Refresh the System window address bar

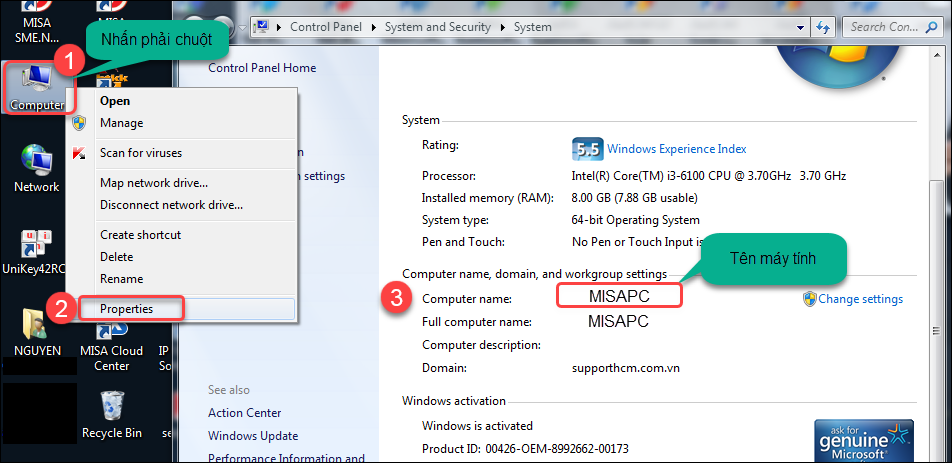823,27
